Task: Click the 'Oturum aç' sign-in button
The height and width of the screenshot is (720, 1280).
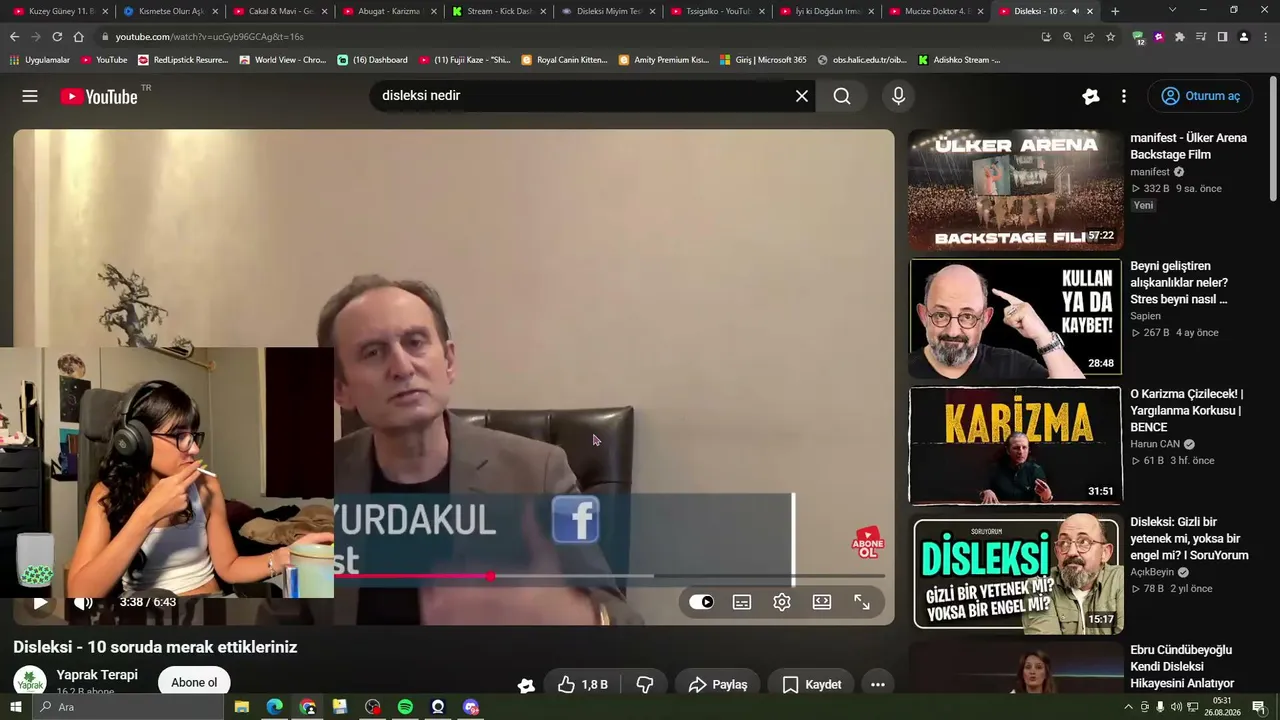Action: pos(1200,96)
